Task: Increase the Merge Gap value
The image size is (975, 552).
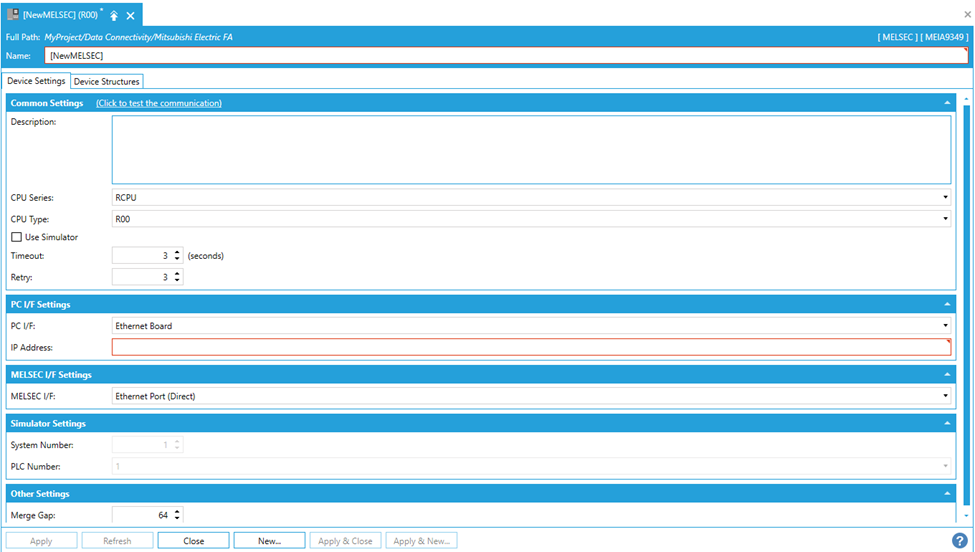Action: 177,512
